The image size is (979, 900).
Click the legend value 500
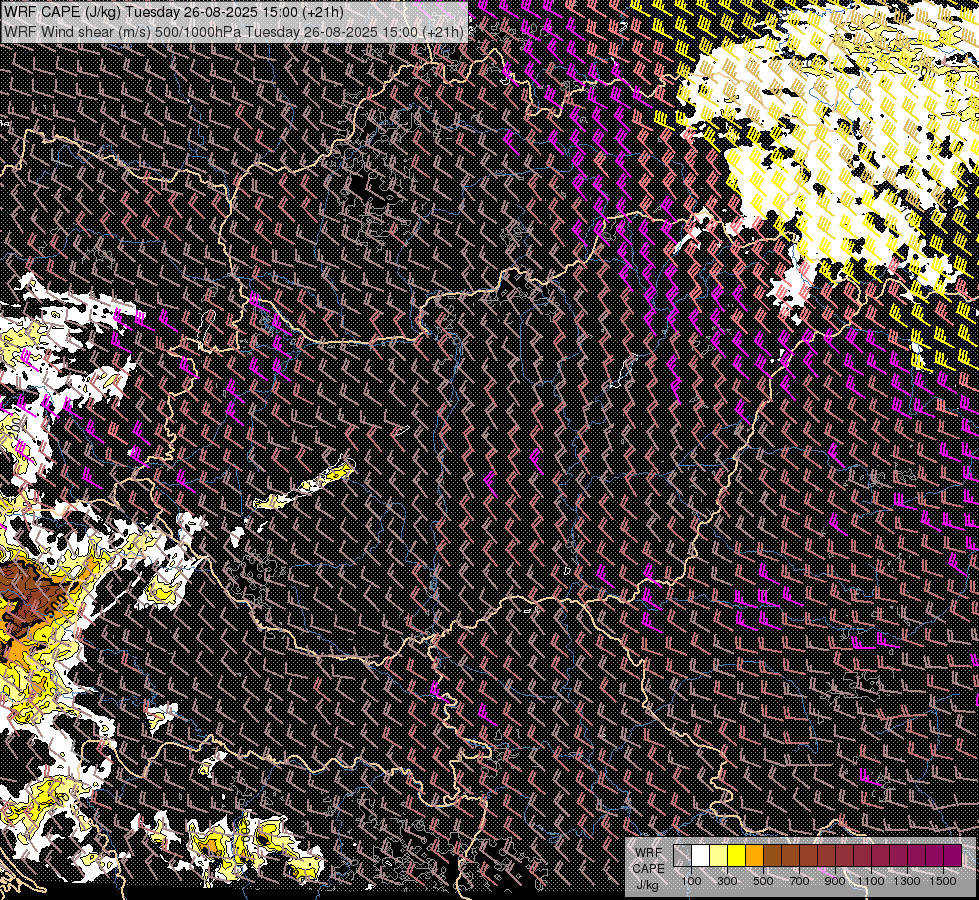pos(763,881)
